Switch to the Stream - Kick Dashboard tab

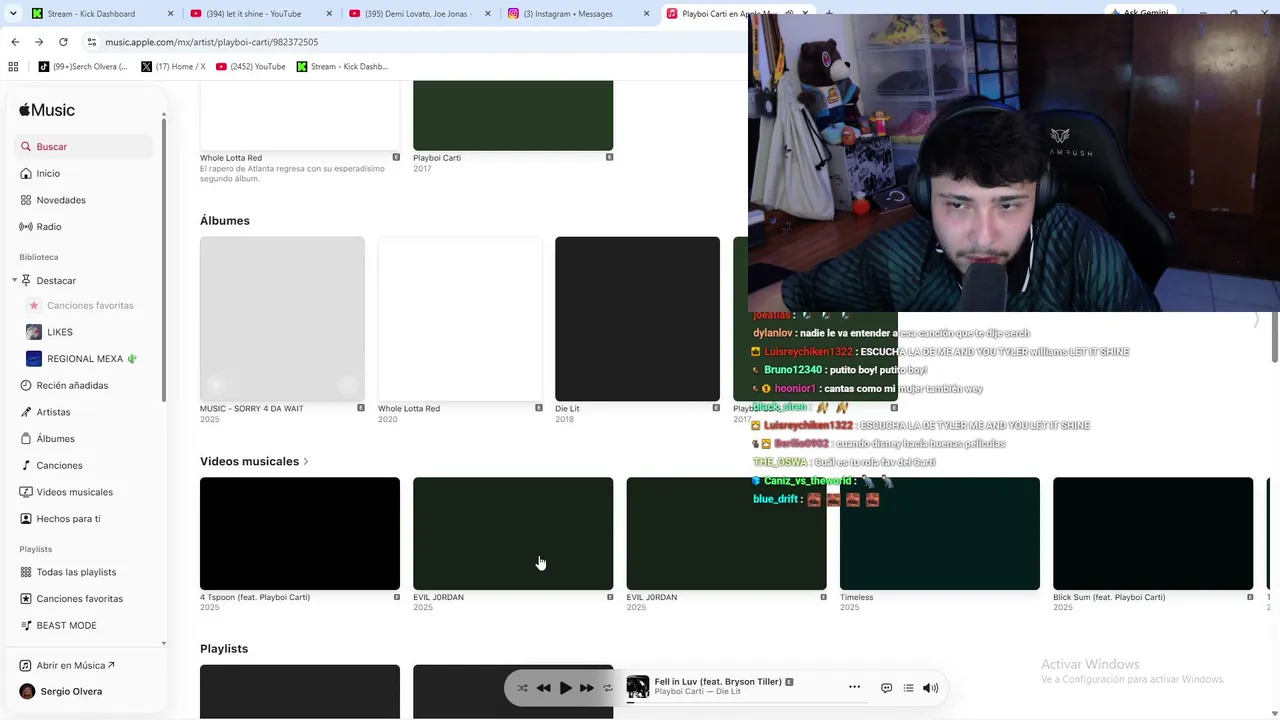click(91, 14)
